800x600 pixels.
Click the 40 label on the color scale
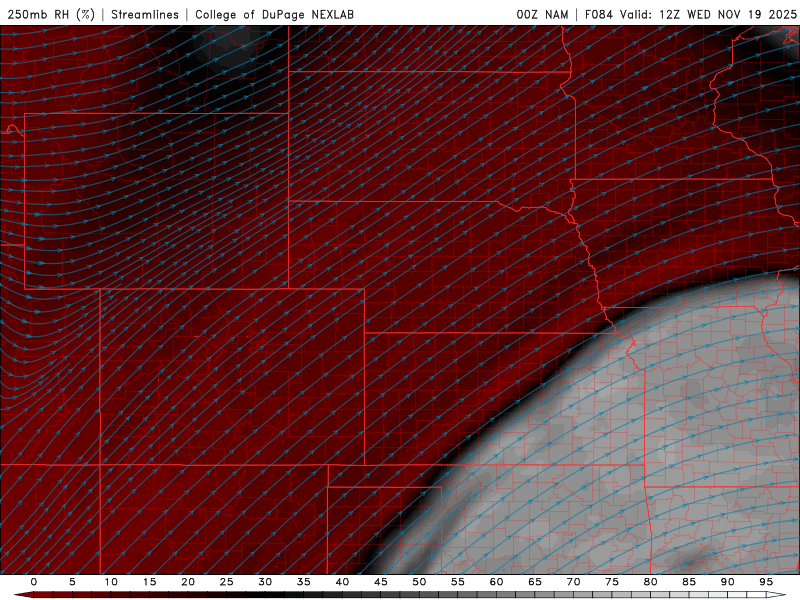[x=342, y=582]
